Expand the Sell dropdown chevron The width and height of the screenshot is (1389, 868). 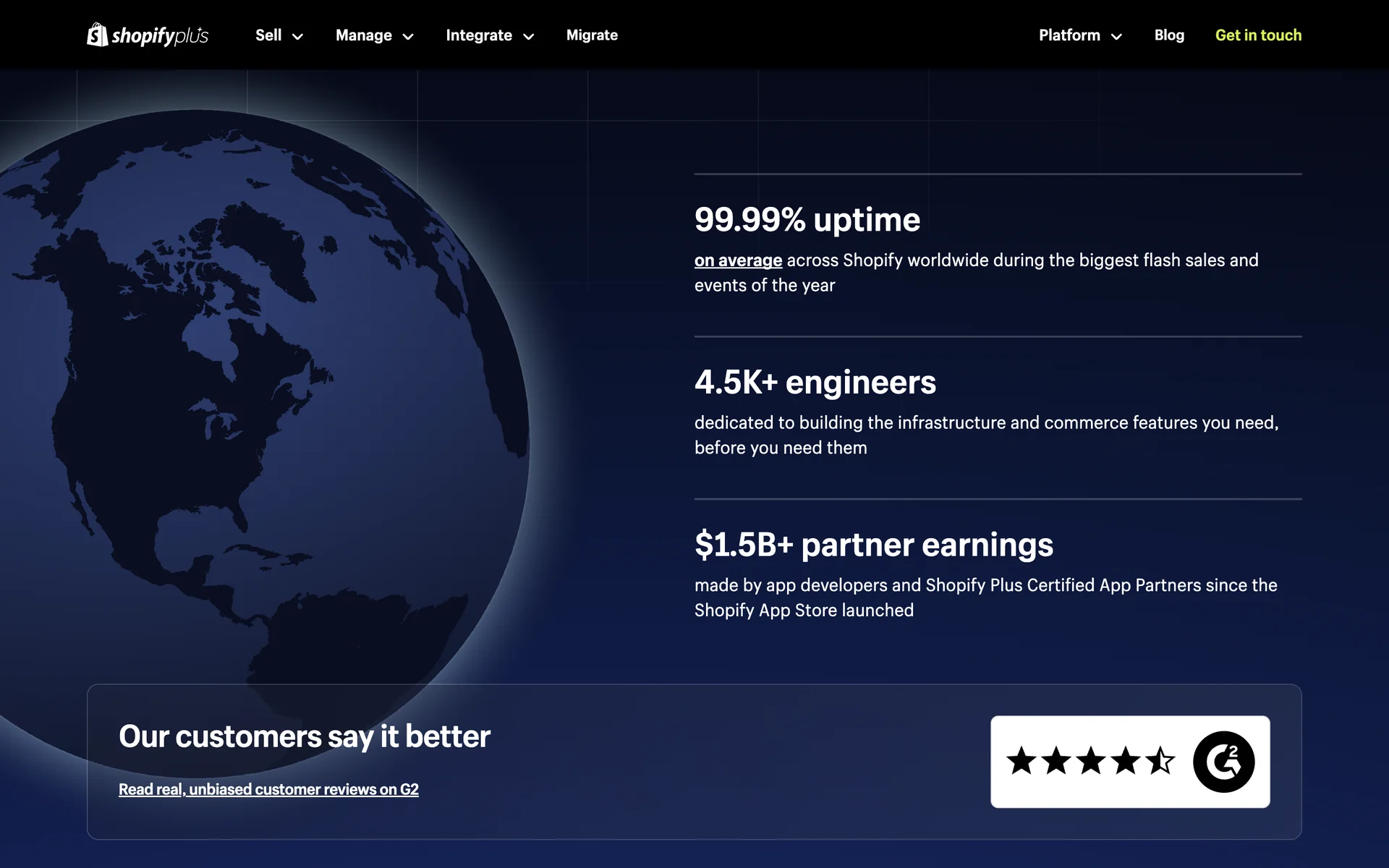coord(297,37)
